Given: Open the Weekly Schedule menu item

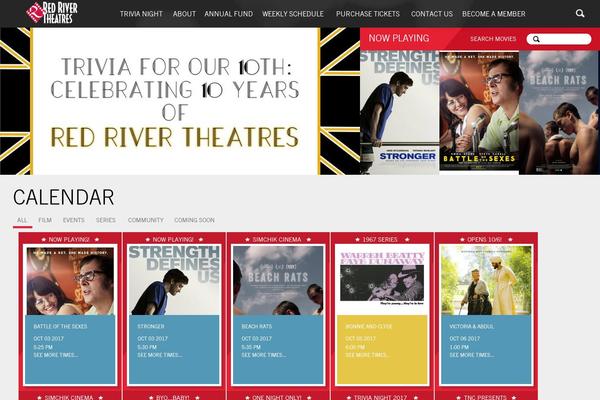Looking at the screenshot, I should click(293, 14).
